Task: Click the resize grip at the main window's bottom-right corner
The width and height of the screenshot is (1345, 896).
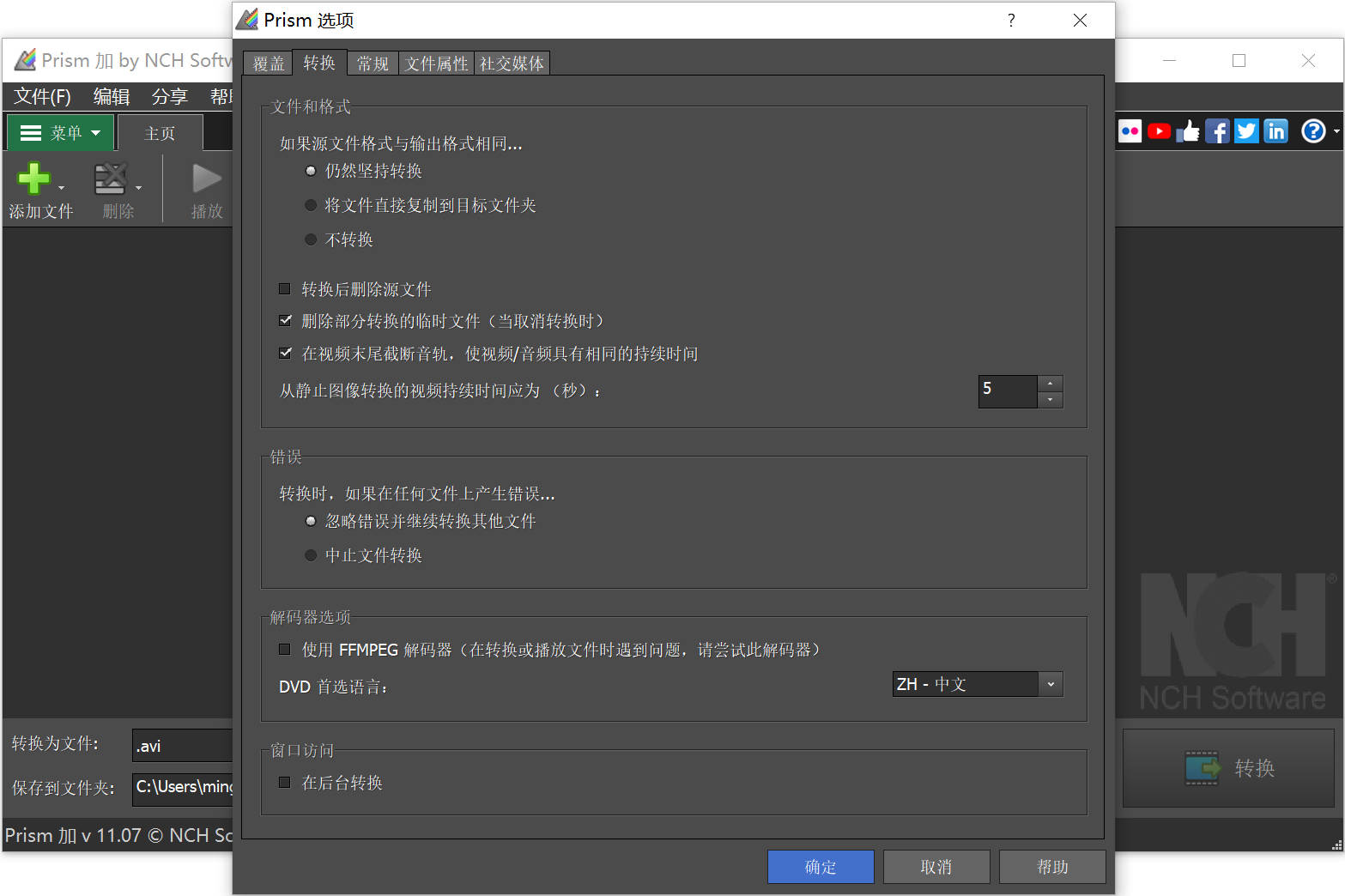Action: 1336,845
